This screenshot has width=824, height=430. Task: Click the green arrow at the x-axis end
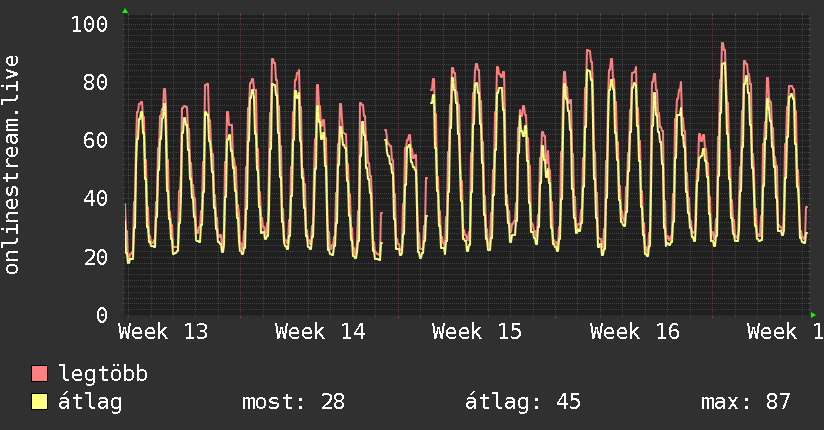pos(813,315)
